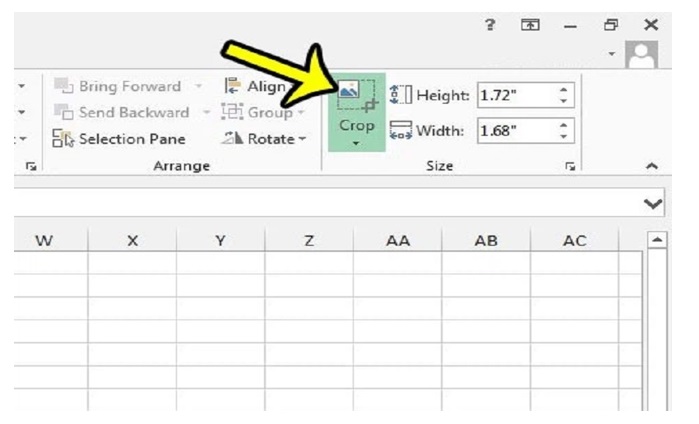Click the Help question mark icon
The width and height of the screenshot is (699, 424).
pos(490,25)
